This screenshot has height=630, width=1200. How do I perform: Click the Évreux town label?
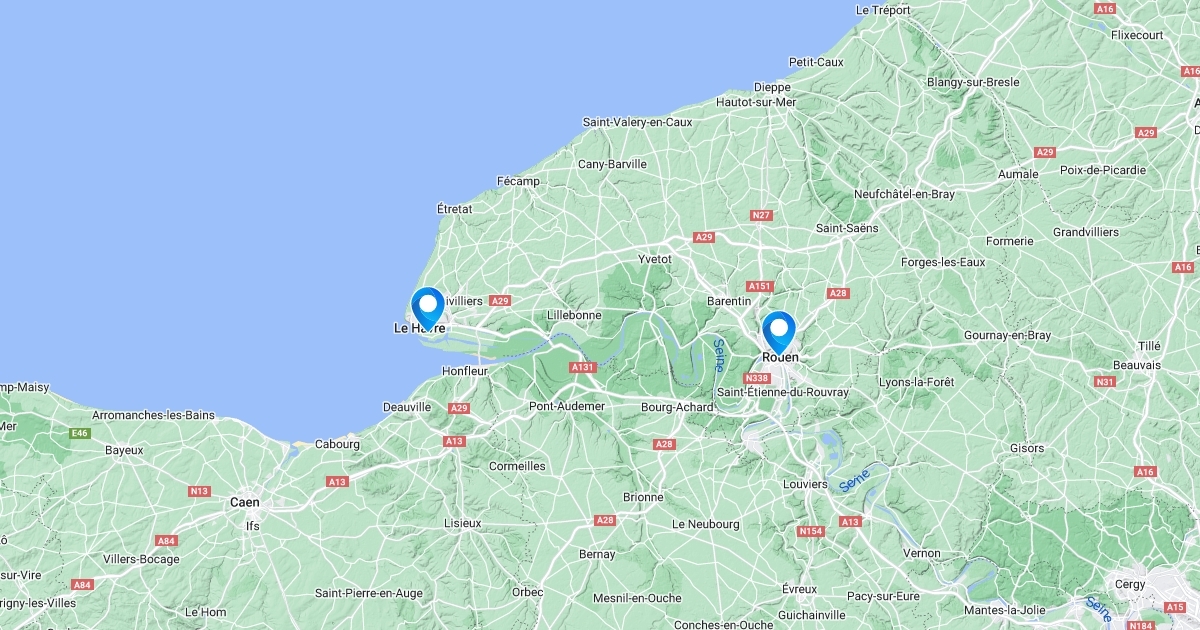pos(800,589)
